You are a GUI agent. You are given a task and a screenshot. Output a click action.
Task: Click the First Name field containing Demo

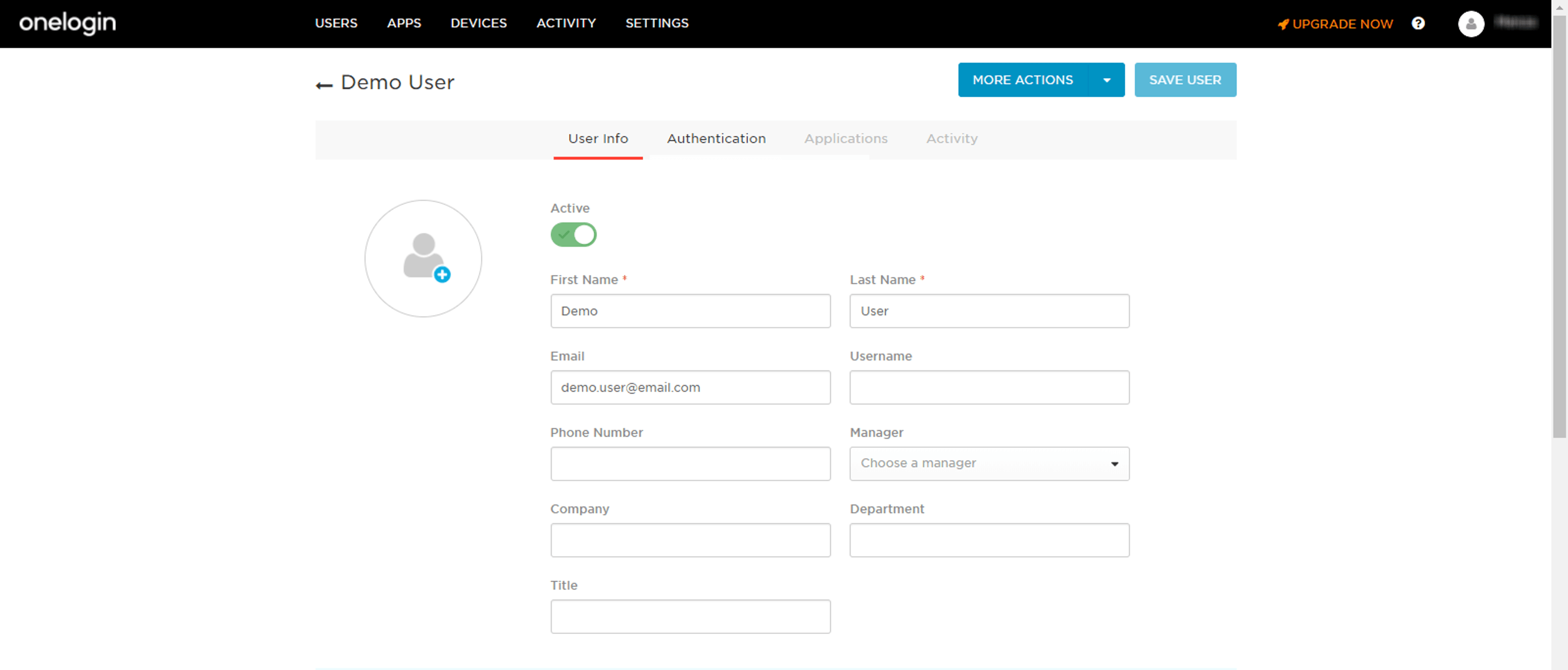point(690,311)
